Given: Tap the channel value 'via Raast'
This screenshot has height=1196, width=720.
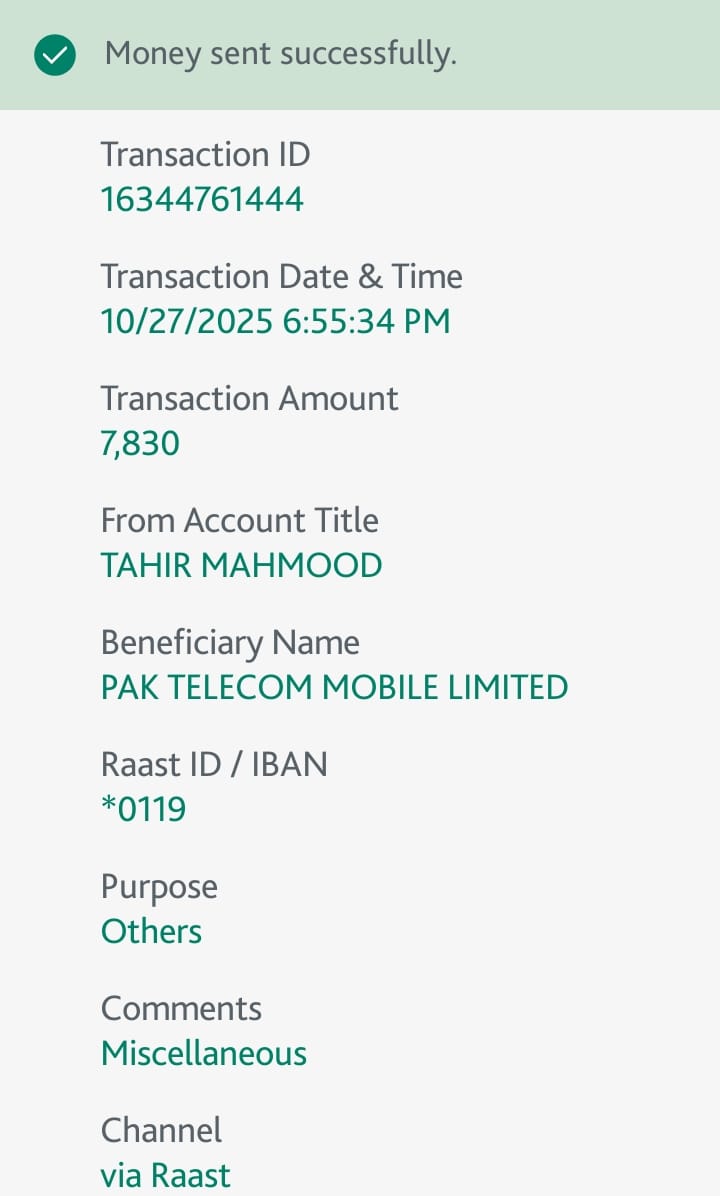Looking at the screenshot, I should coord(166,1176).
